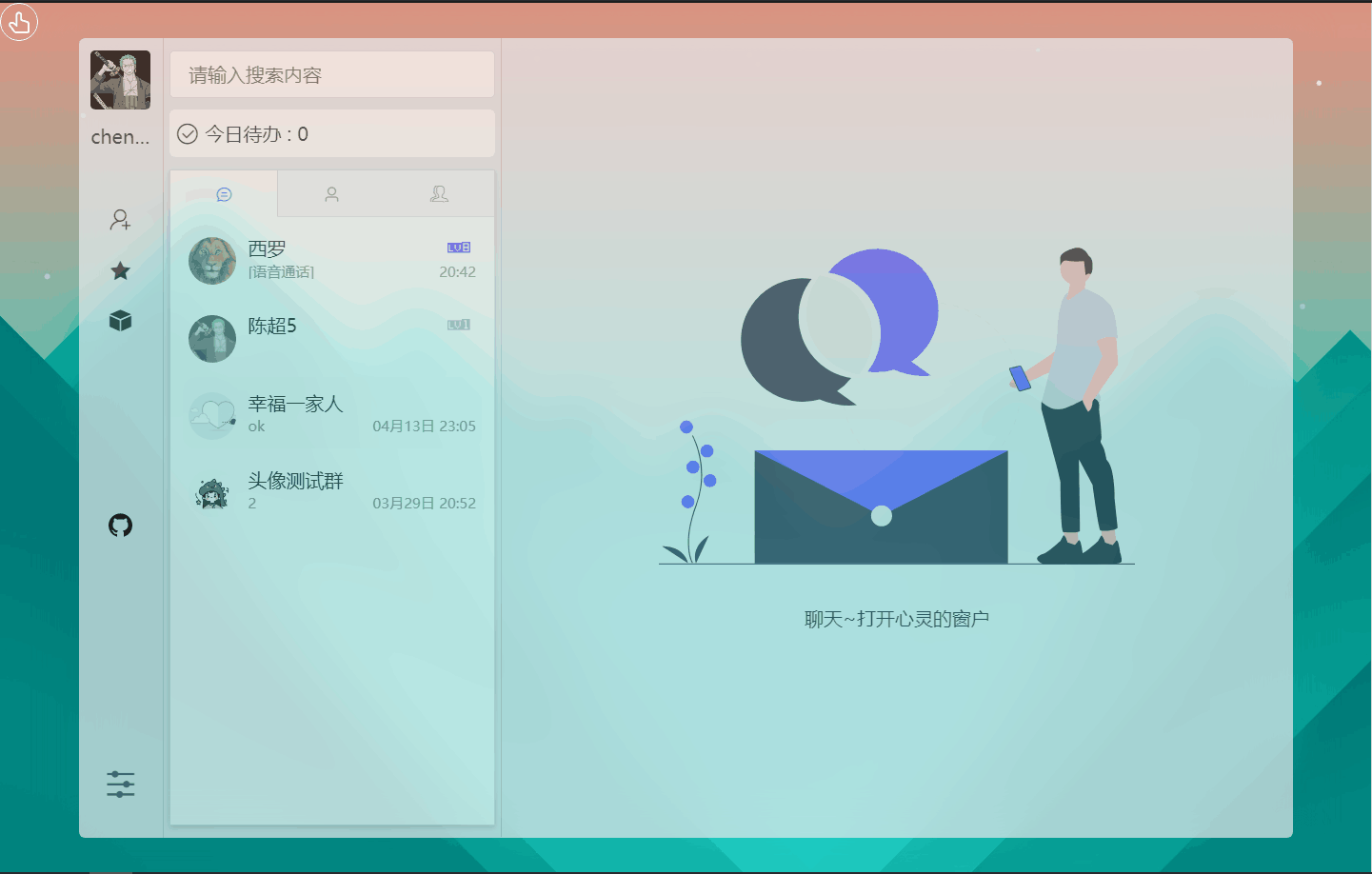Open the 西罗 lion avatar
The image size is (1372, 874).
click(212, 261)
